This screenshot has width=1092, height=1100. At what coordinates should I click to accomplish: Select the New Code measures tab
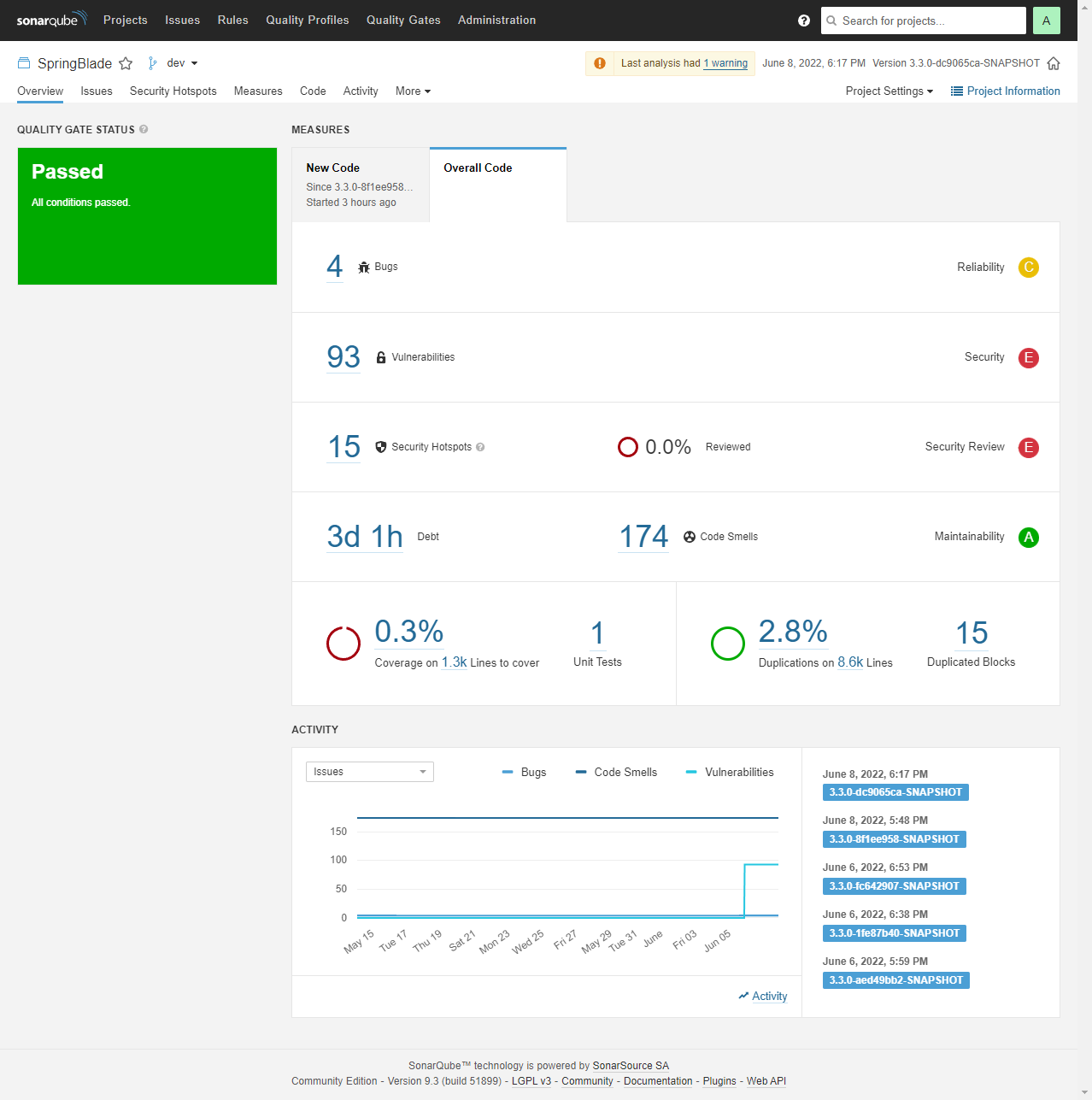pos(361,185)
